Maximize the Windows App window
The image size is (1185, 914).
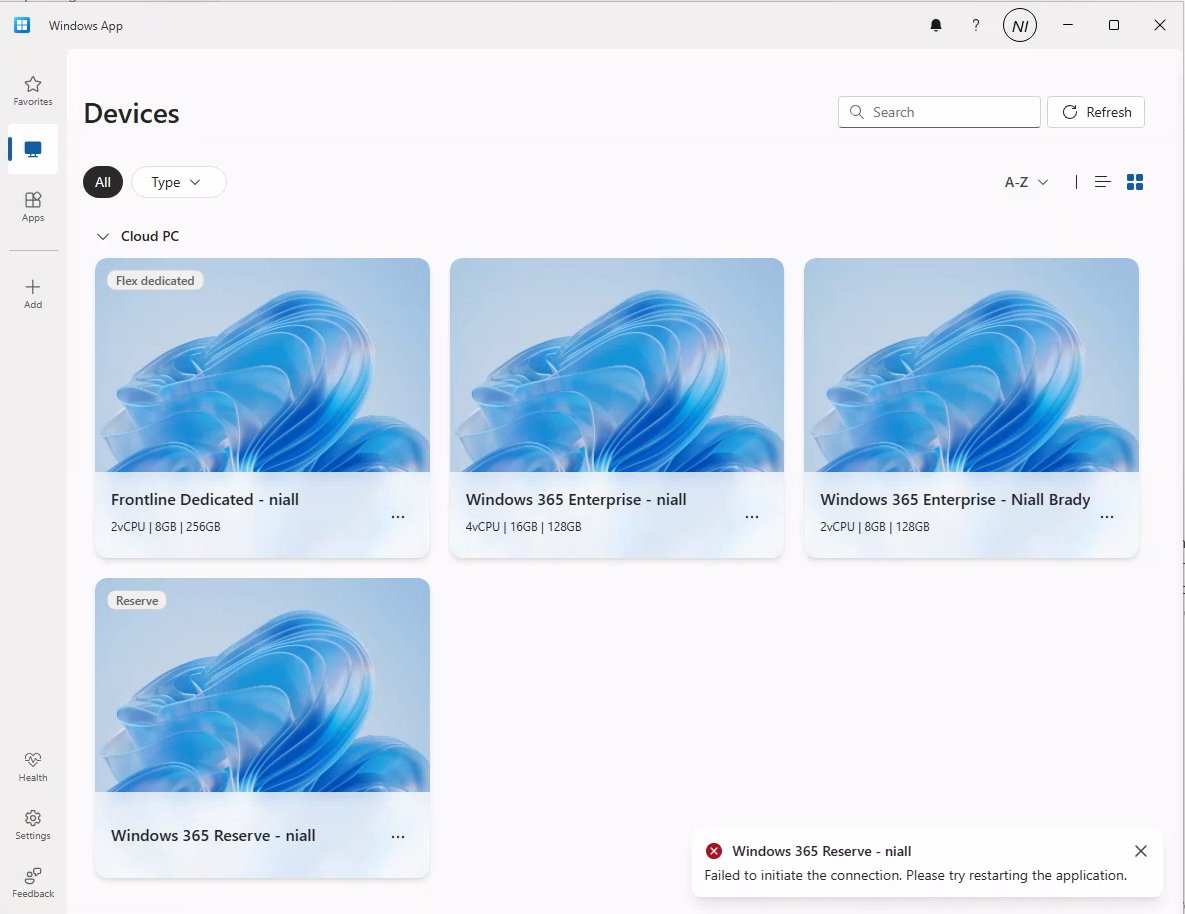pos(1114,25)
